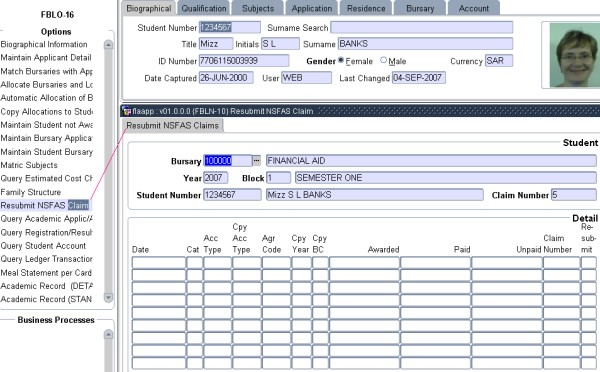Click the student photo thumbnail

[x=575, y=55]
